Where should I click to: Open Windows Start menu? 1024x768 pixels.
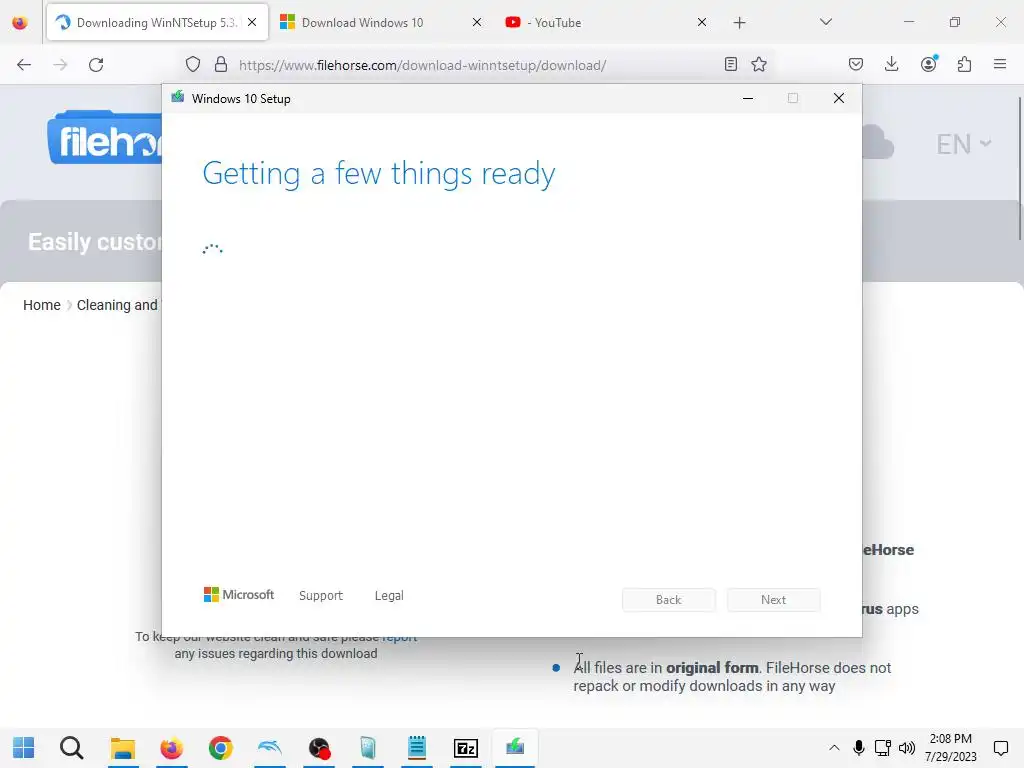pyautogui.click(x=24, y=748)
